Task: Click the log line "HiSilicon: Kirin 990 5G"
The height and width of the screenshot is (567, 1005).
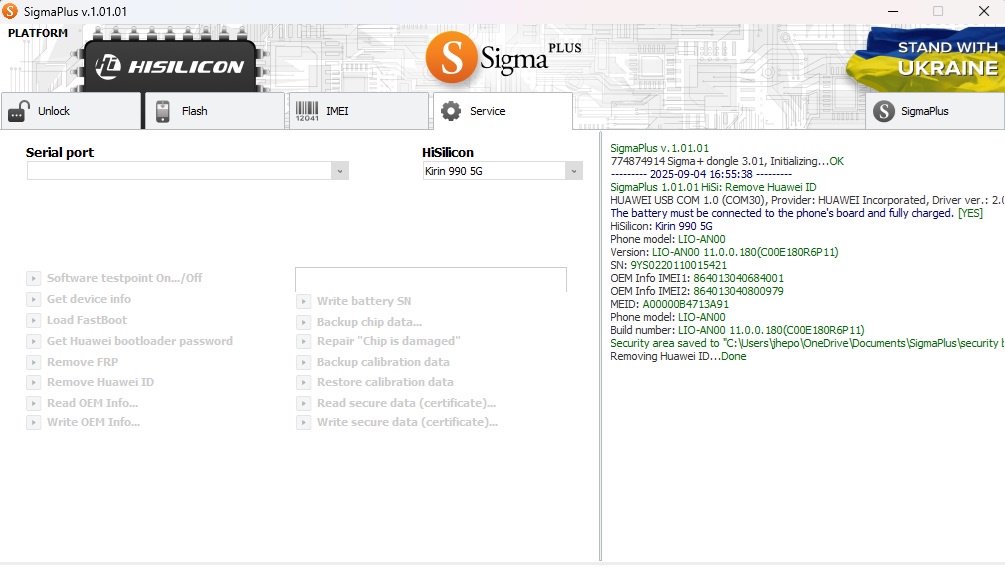Action: [661, 226]
